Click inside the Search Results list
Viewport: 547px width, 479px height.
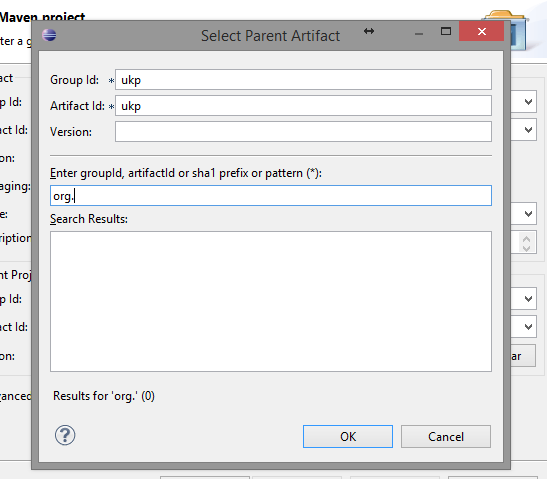point(271,301)
